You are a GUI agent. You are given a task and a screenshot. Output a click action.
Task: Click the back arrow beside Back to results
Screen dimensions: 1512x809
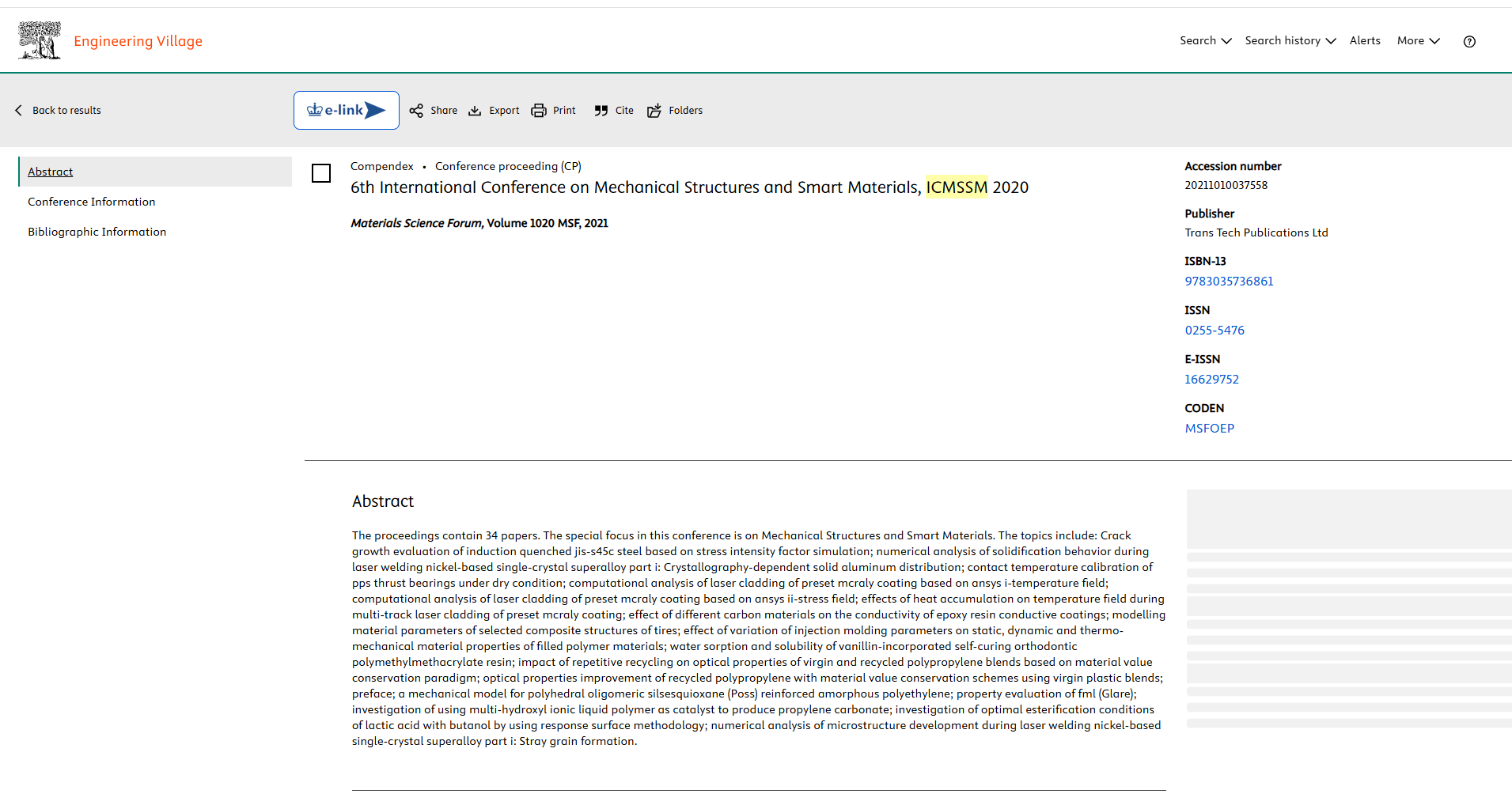point(19,111)
